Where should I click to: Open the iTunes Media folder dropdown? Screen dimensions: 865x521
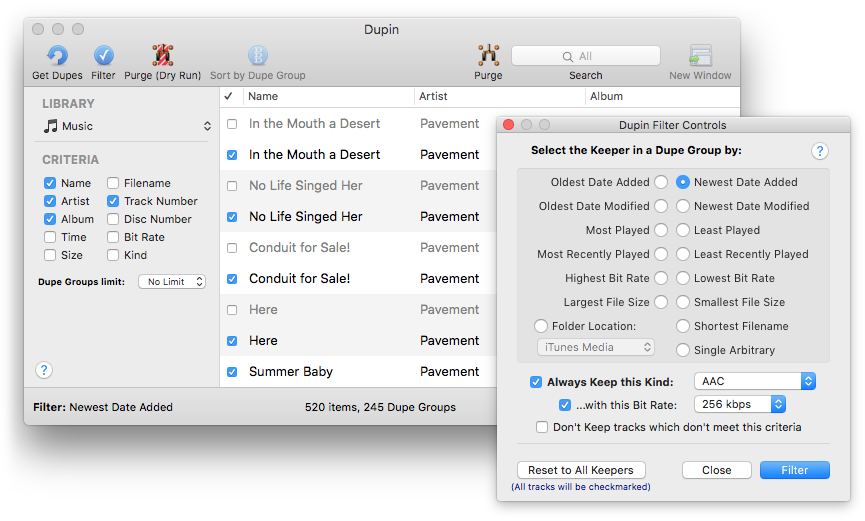click(x=595, y=347)
